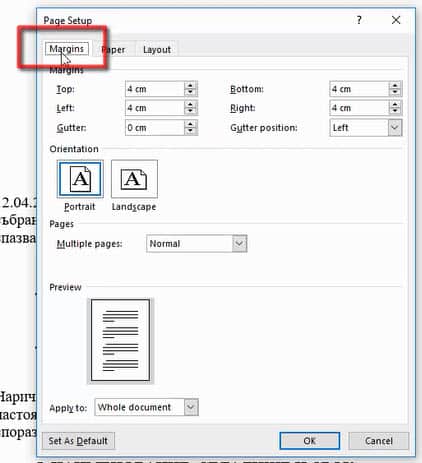Click into the Gutter input field
Screen dimensions: 422x463
[155, 128]
